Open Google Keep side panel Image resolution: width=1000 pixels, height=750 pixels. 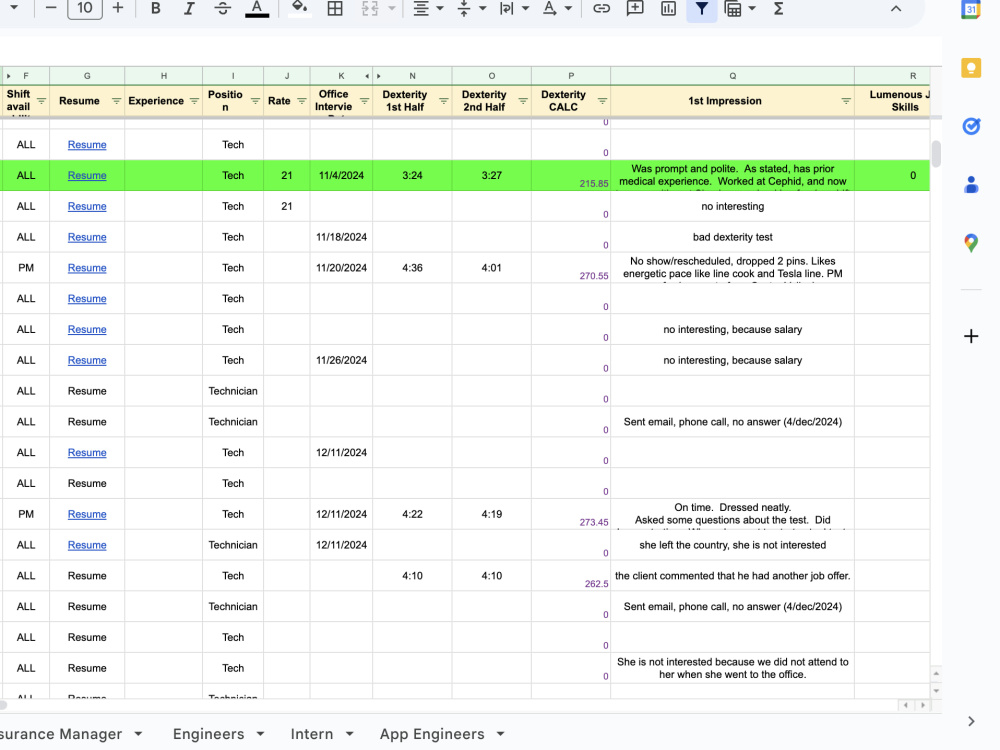pos(971,68)
